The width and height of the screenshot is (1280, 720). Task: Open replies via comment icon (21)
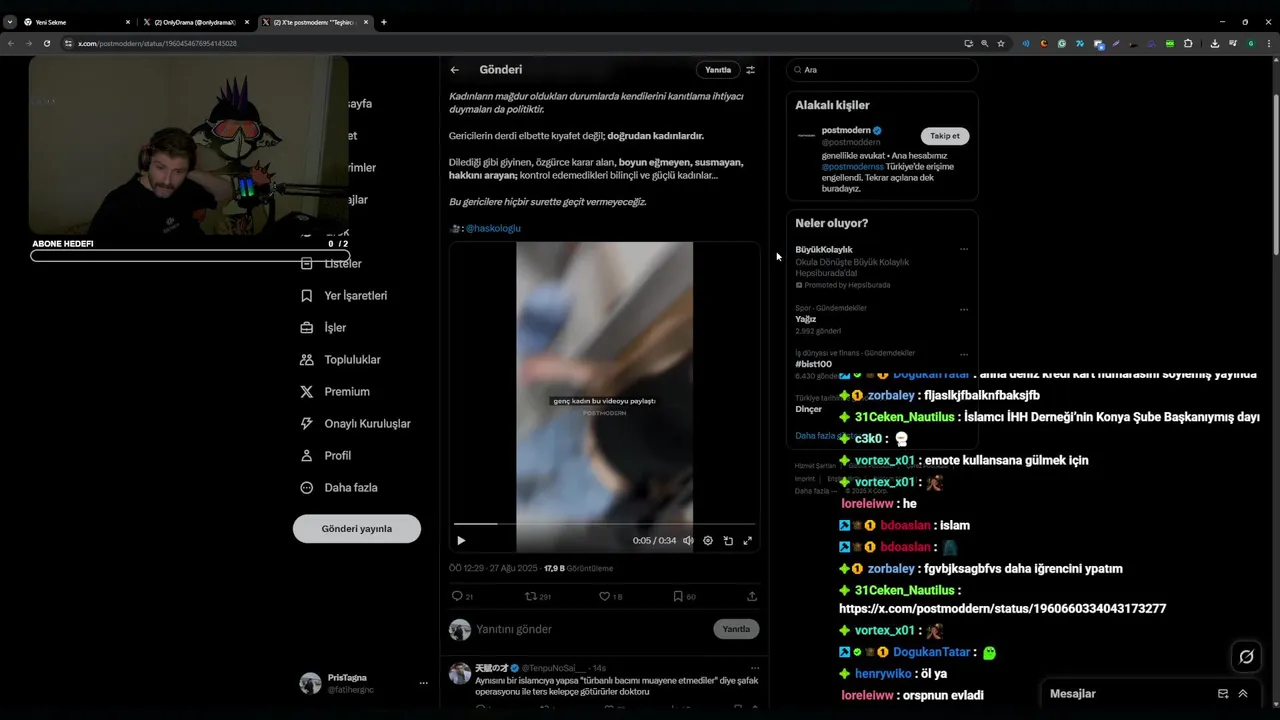click(462, 596)
